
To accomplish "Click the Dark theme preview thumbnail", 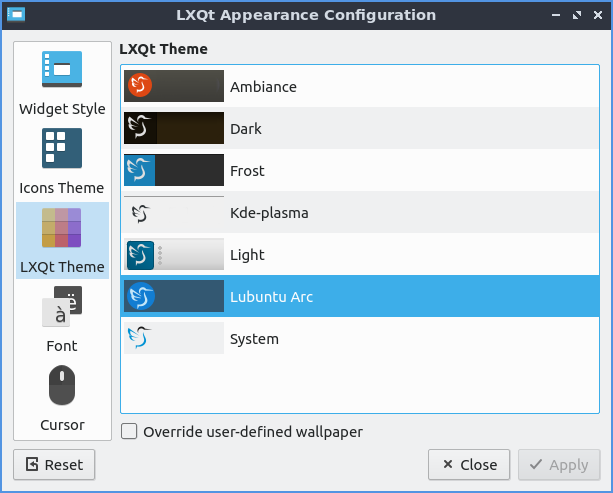I will click(174, 129).
